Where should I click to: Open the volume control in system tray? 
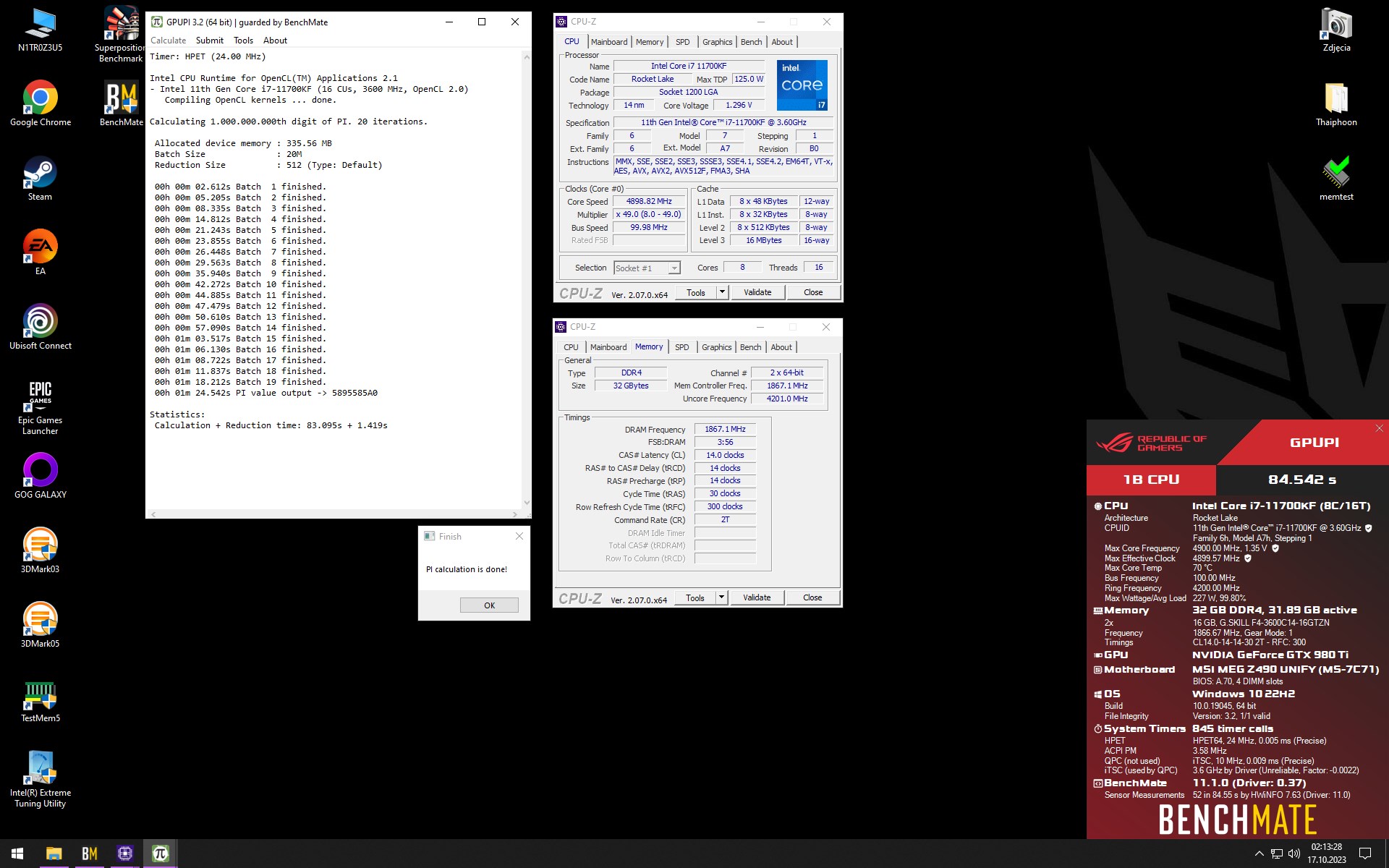click(x=1294, y=854)
